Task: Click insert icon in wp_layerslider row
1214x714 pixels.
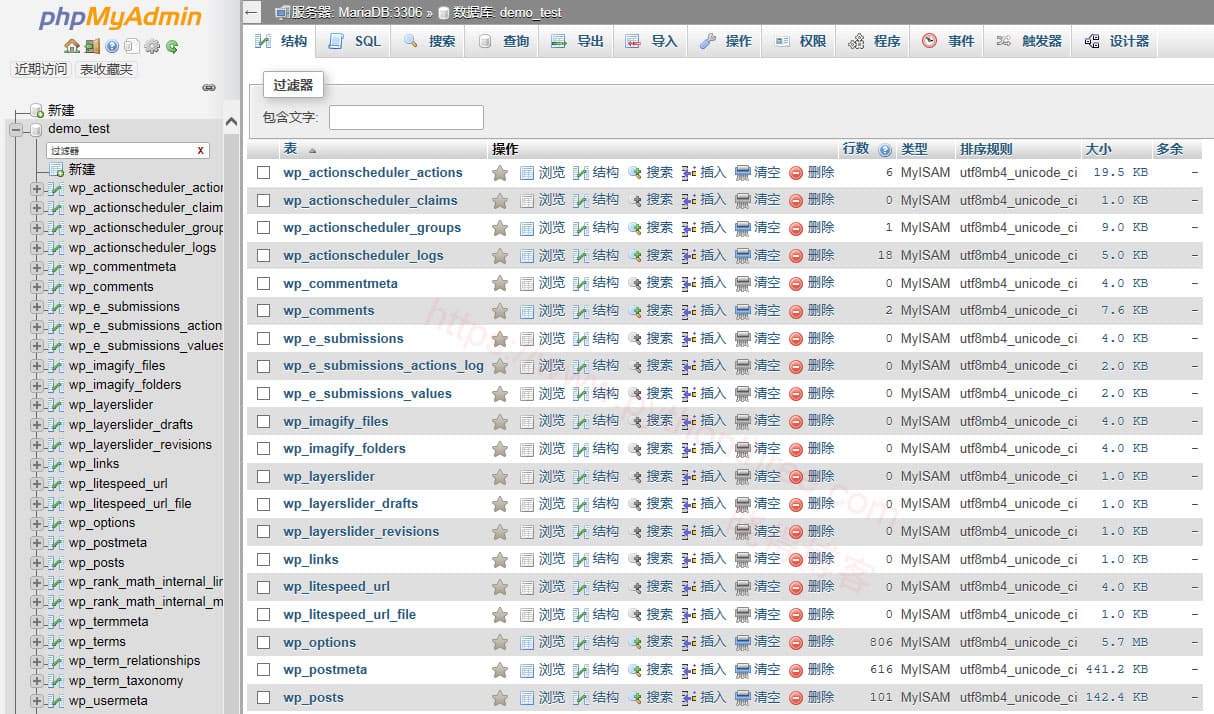Action: point(688,476)
